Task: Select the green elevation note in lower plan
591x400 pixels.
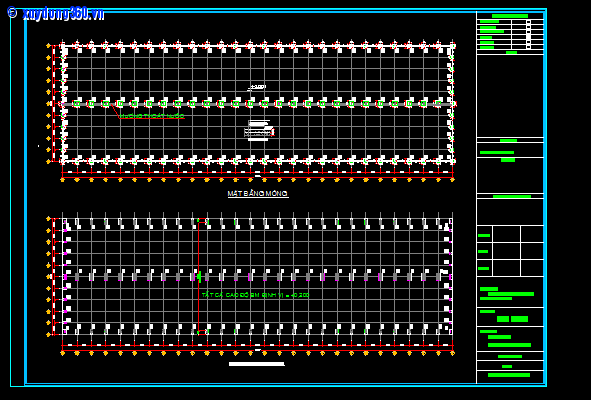Action: 255,295
